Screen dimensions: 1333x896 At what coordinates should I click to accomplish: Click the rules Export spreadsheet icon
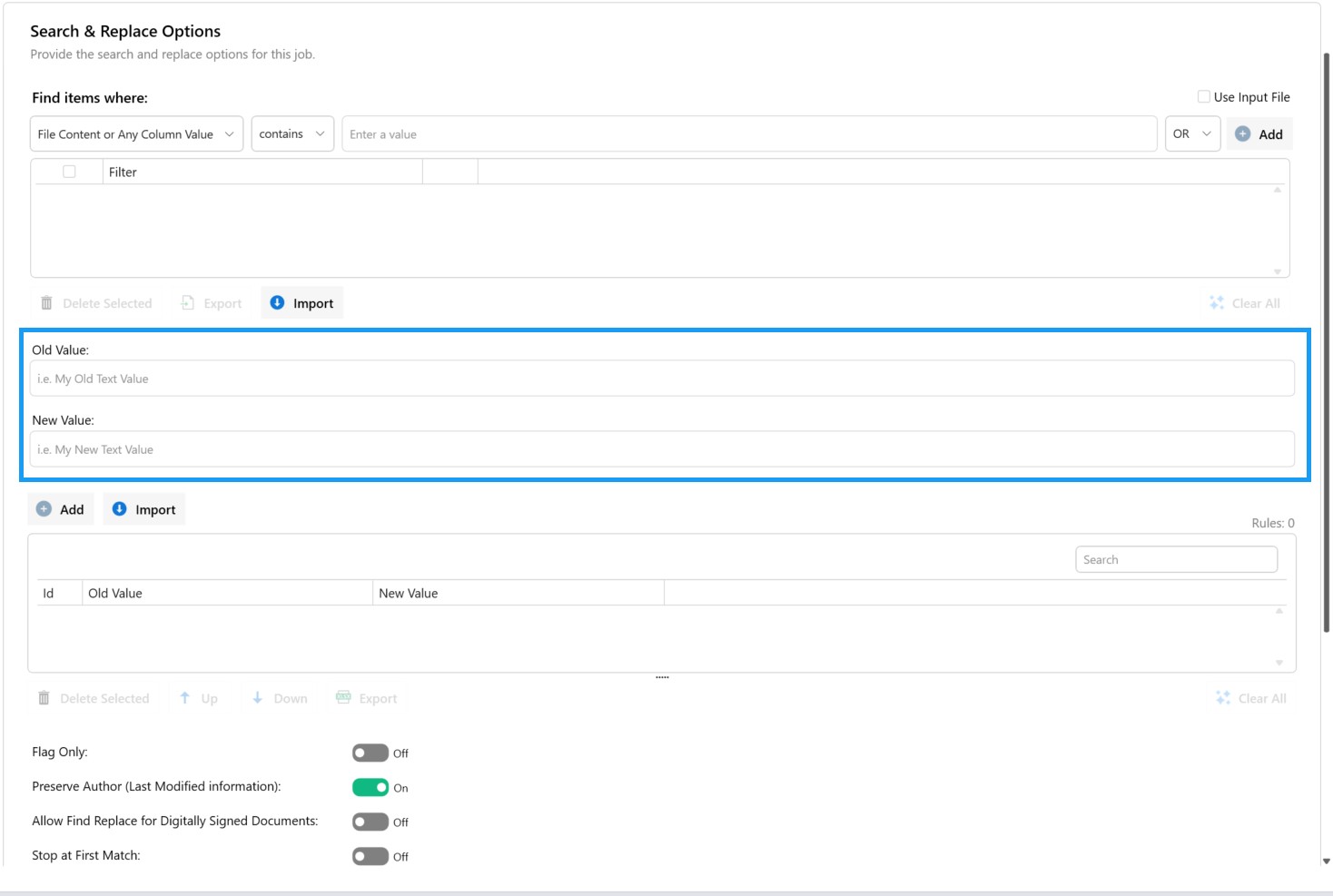343,697
